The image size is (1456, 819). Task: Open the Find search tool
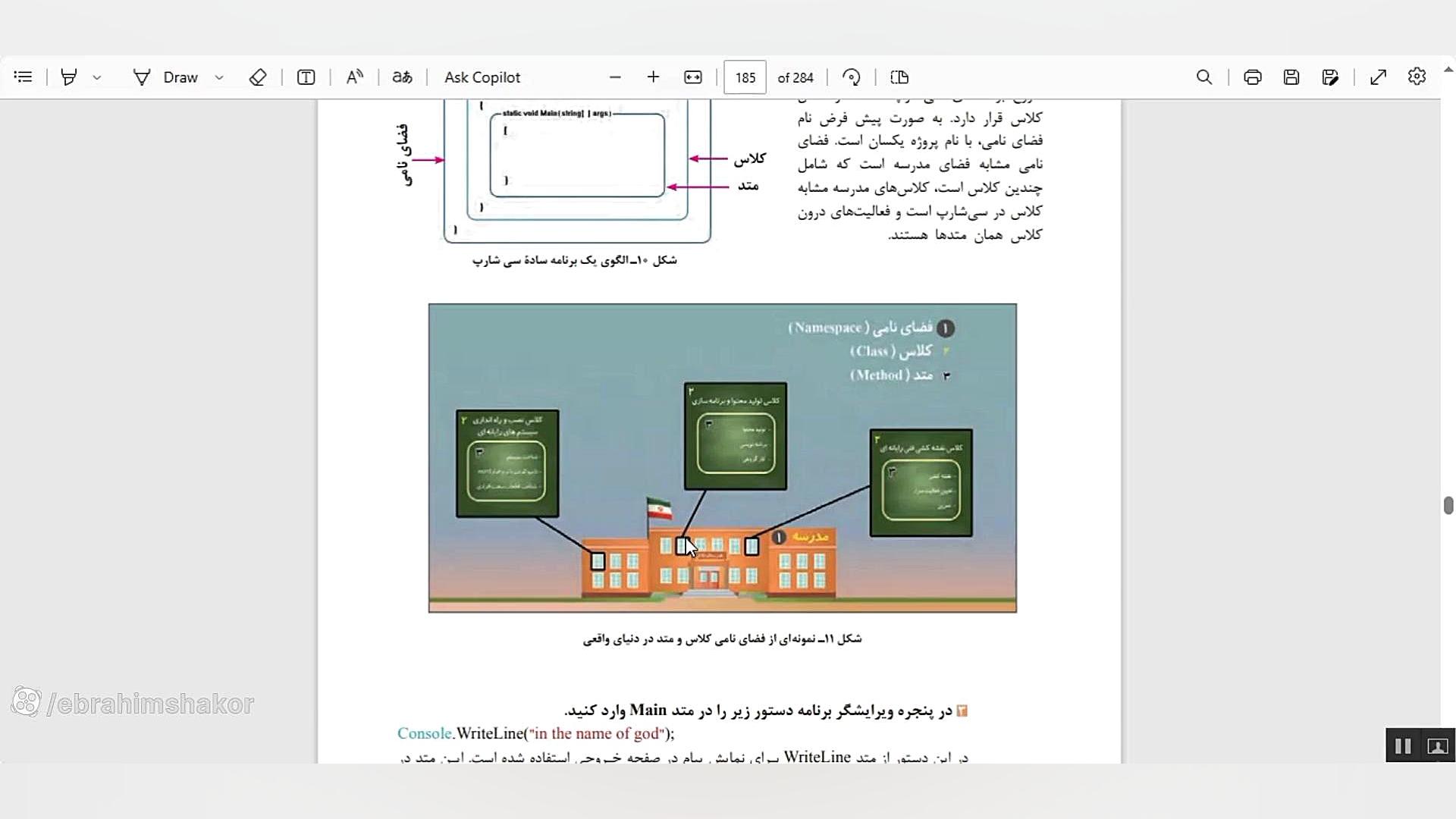tap(1204, 77)
